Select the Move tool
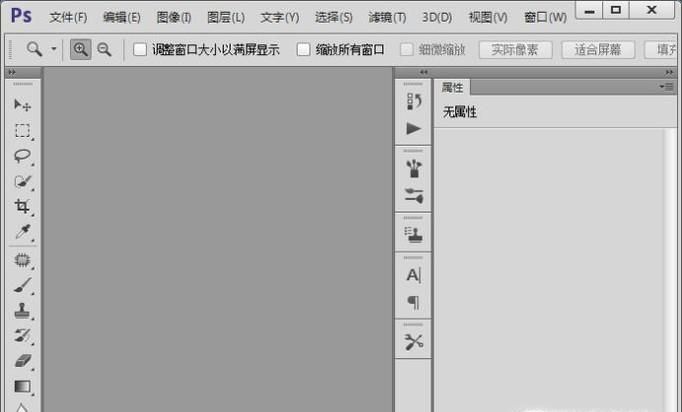 [22, 105]
